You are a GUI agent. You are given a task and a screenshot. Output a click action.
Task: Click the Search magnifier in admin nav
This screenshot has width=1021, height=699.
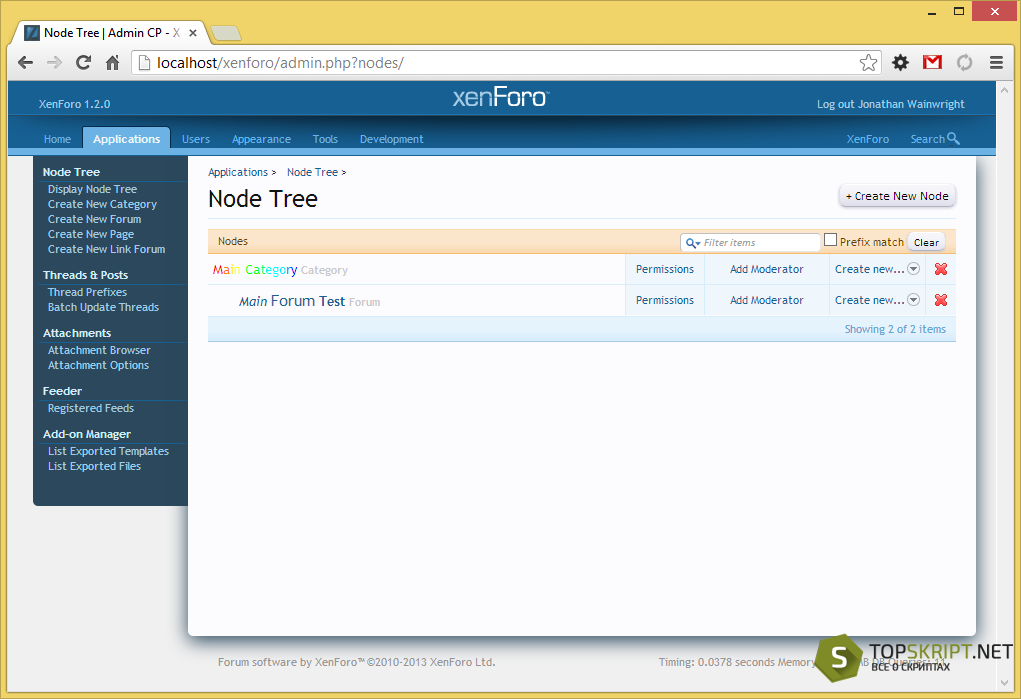(x=953, y=138)
